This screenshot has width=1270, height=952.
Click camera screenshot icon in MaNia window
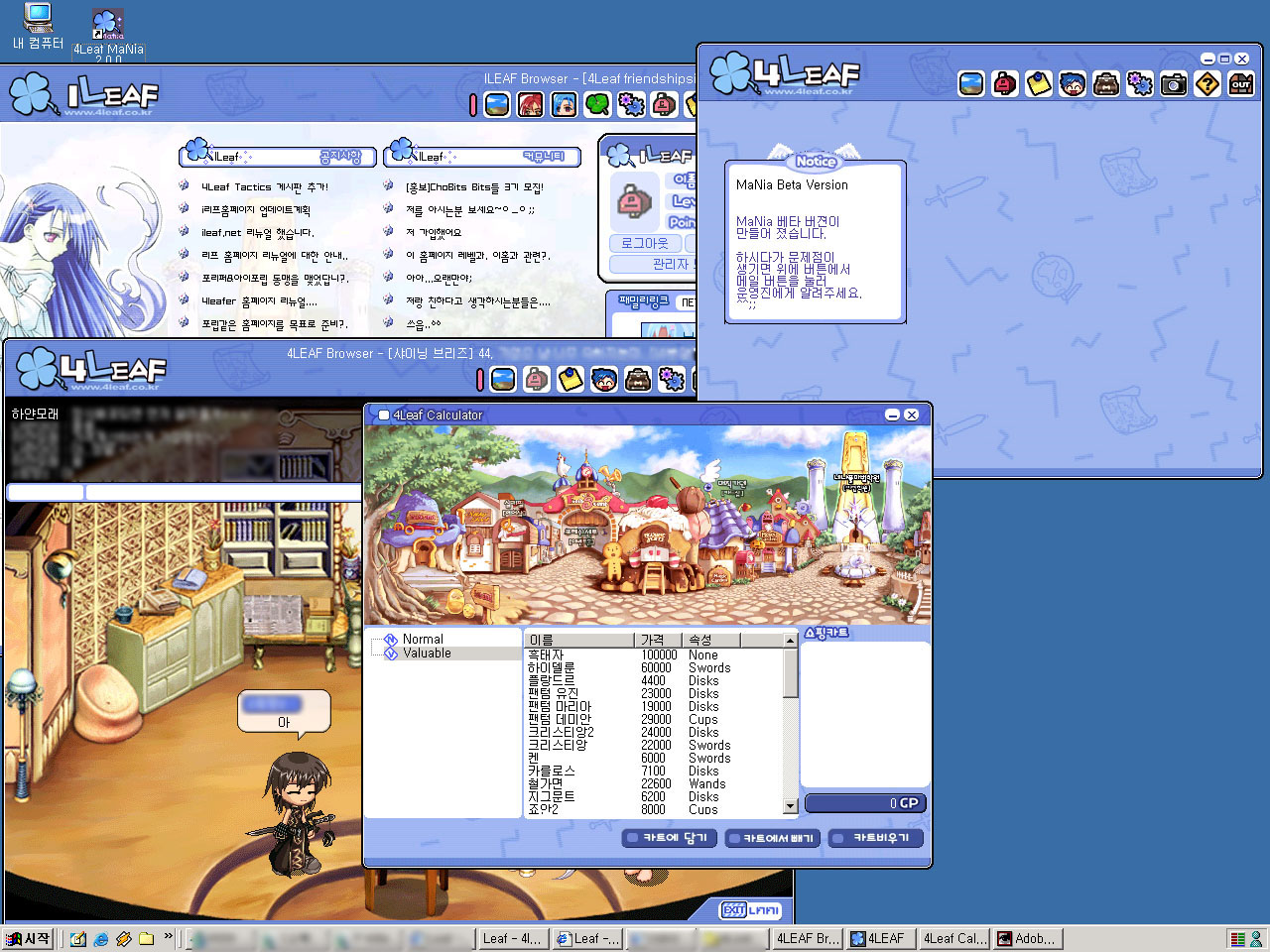(x=1174, y=84)
